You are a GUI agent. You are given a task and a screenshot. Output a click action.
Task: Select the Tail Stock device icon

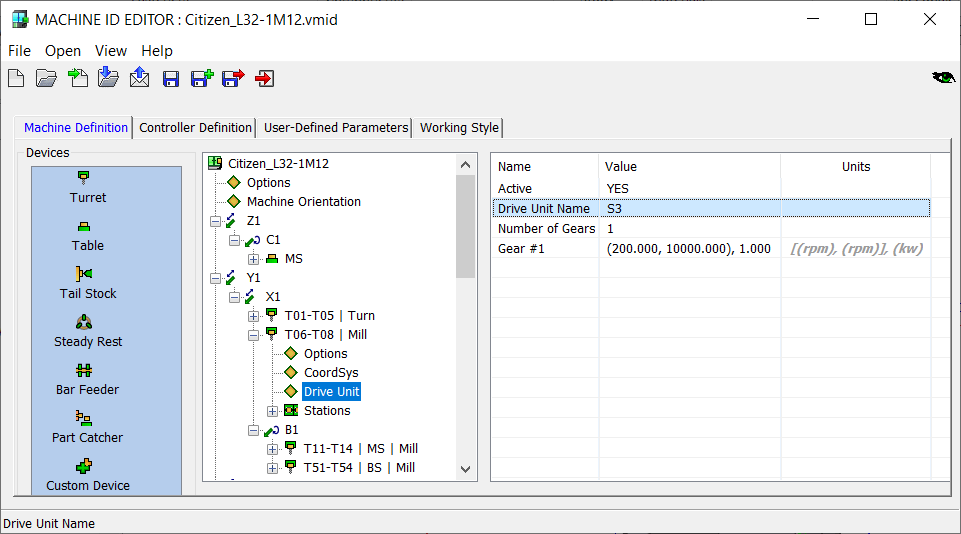pos(84,273)
